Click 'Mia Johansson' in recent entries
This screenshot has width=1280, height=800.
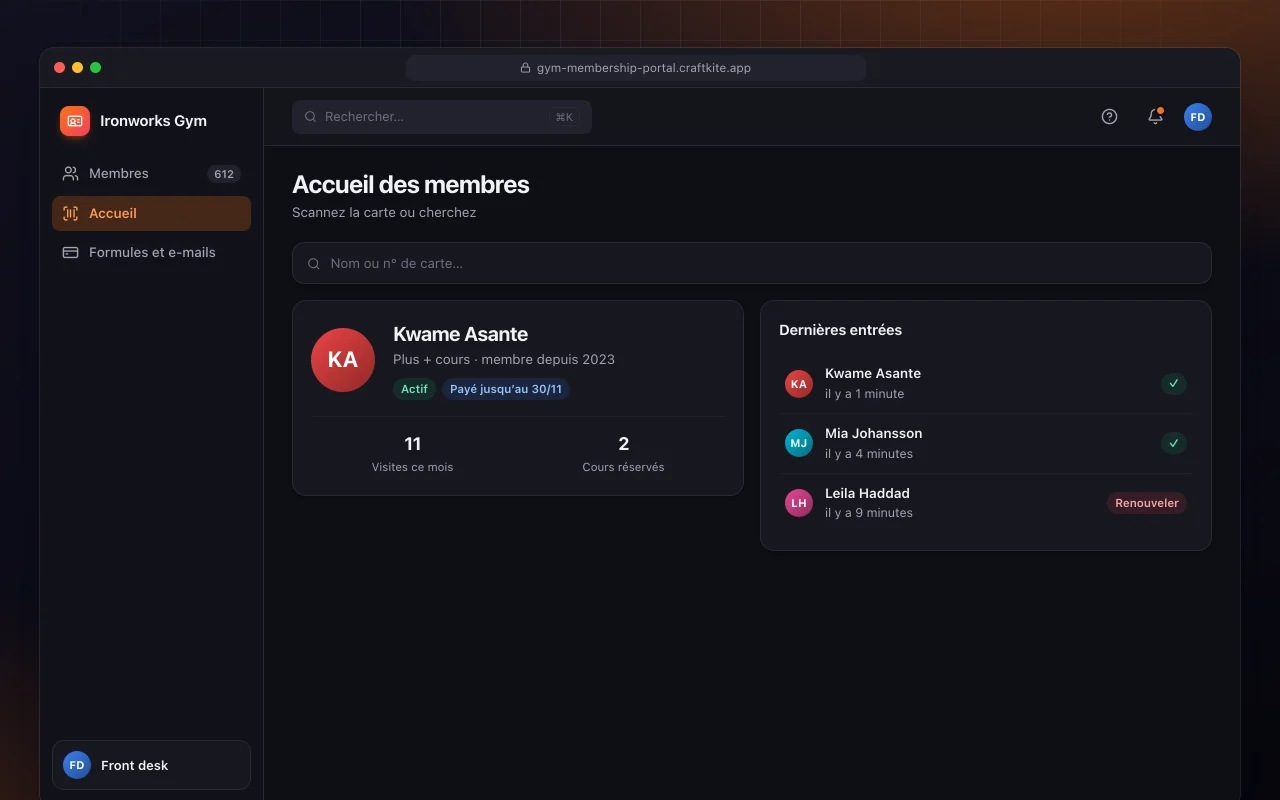[x=873, y=433]
